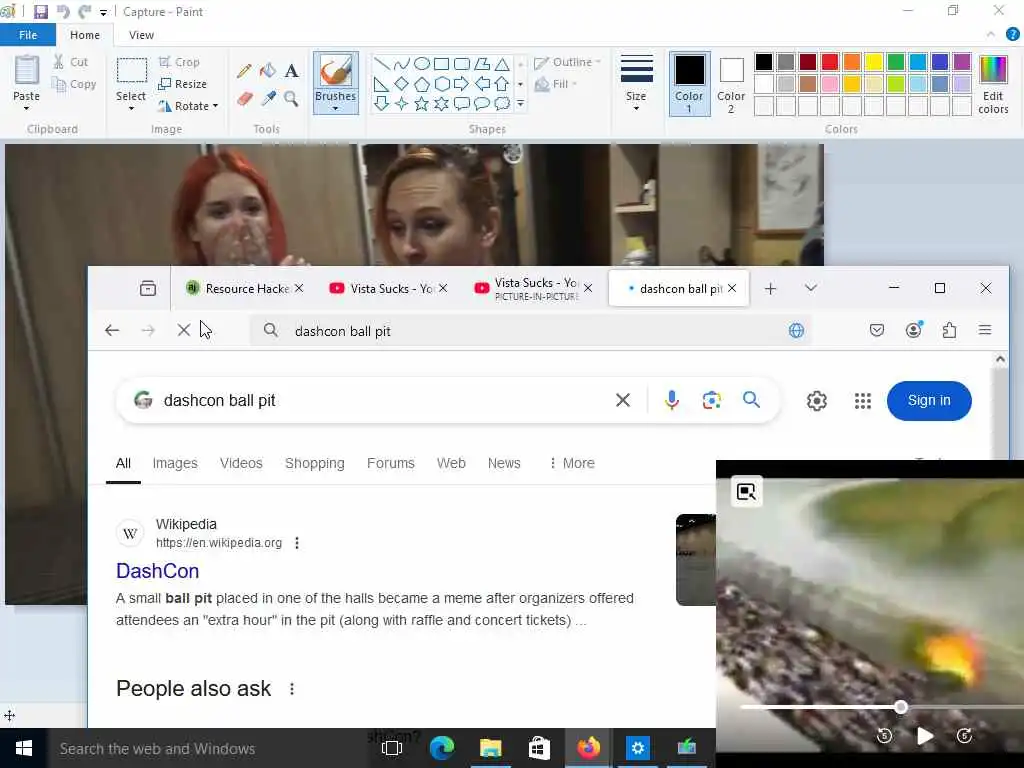Choose the Oval shape in Paint
The width and height of the screenshot is (1024, 768).
422,63
